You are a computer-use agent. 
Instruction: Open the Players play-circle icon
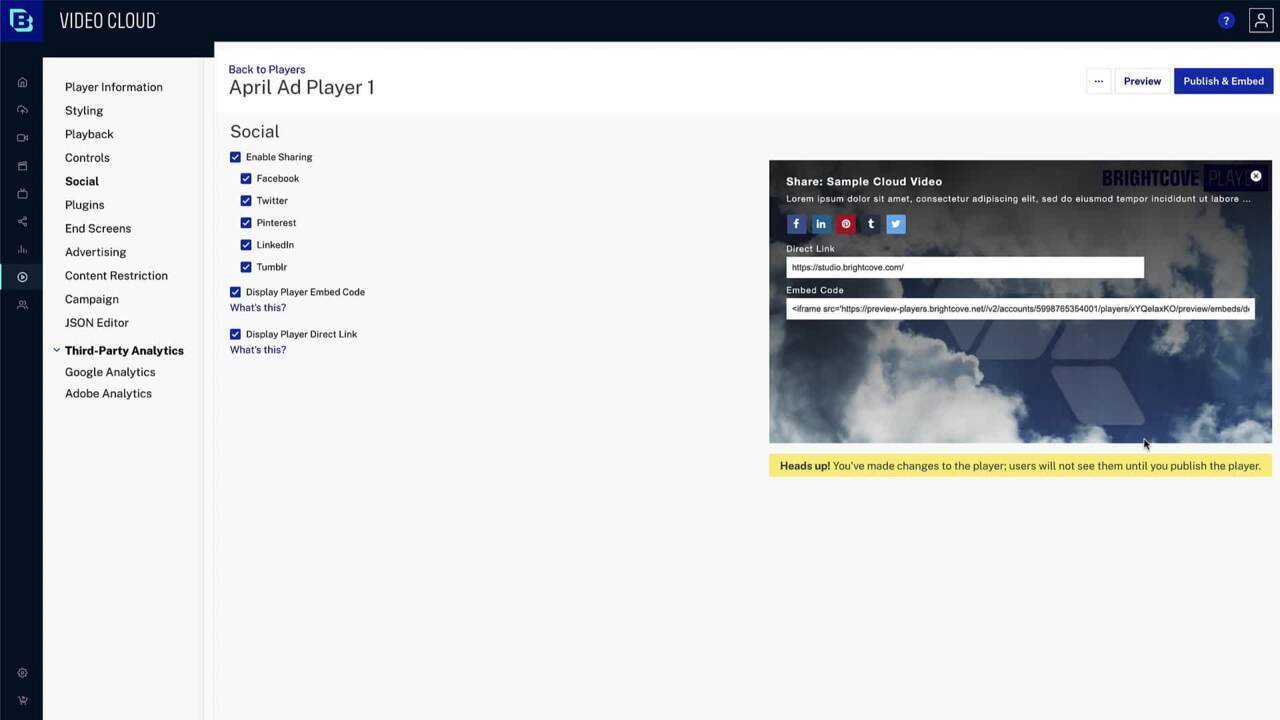click(22, 277)
